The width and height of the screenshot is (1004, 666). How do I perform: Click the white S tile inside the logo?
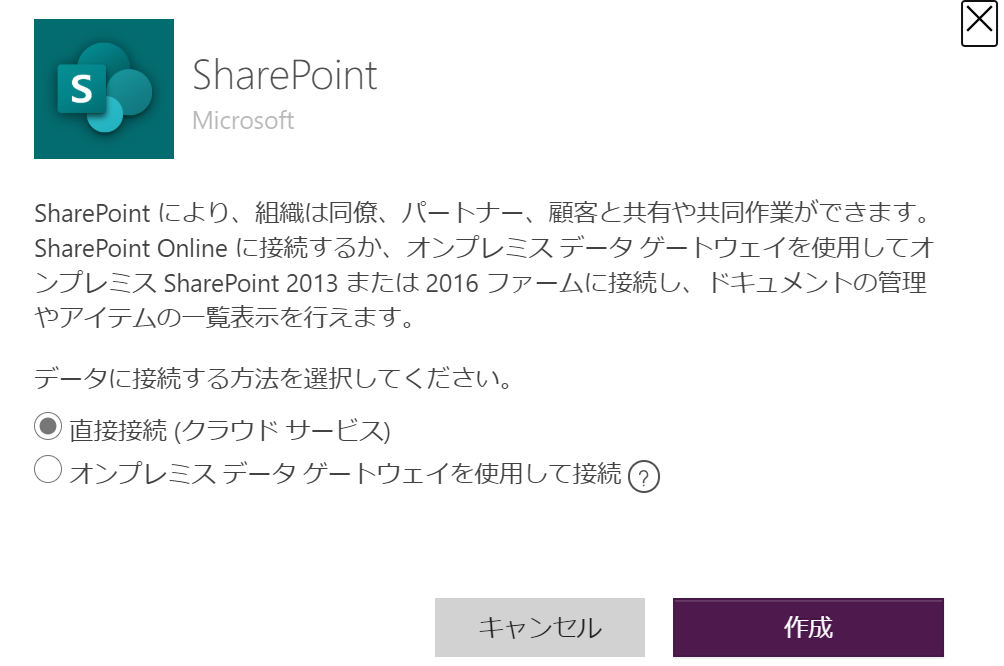pyautogui.click(x=81, y=88)
